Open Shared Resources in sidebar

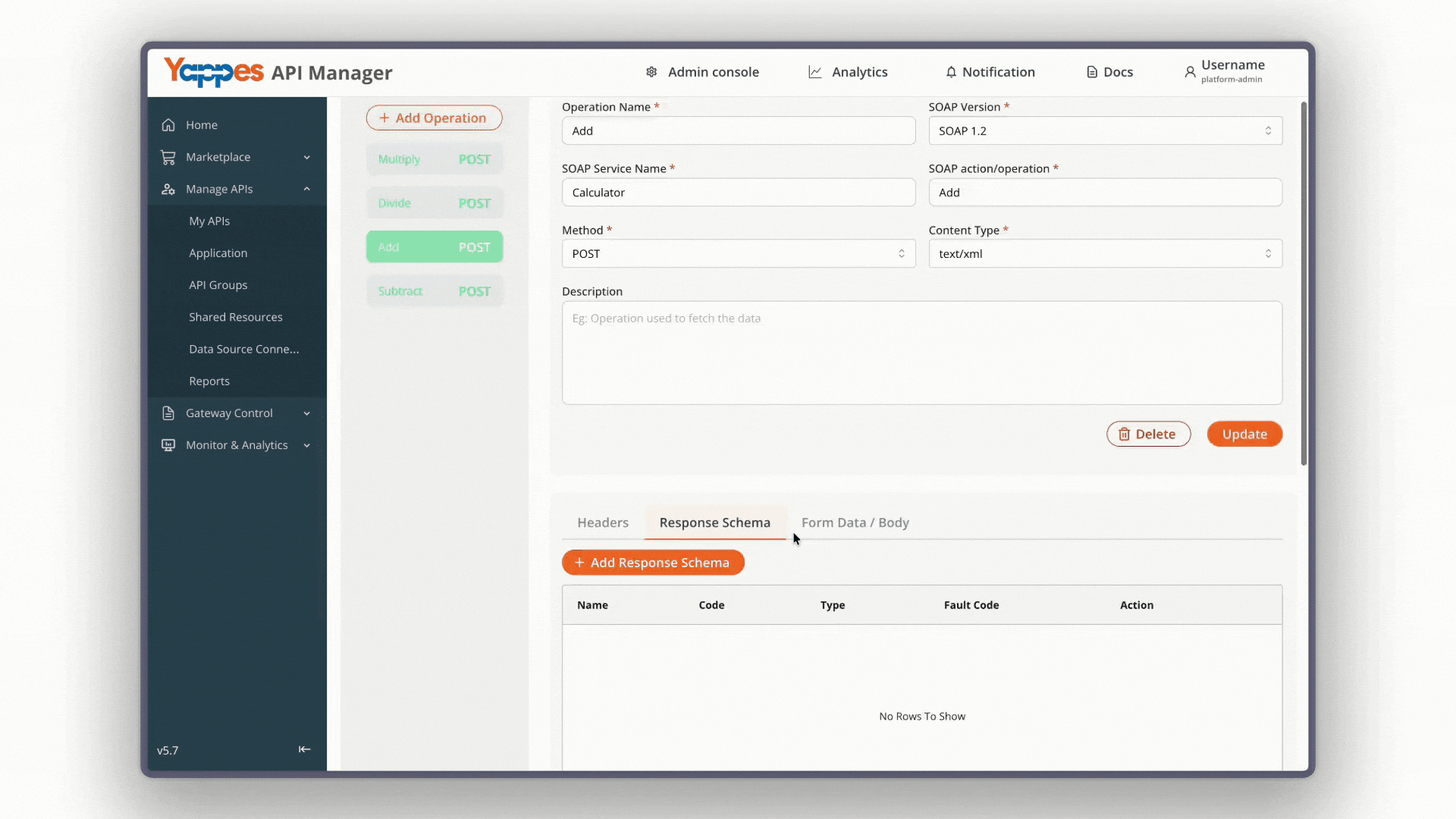(237, 317)
